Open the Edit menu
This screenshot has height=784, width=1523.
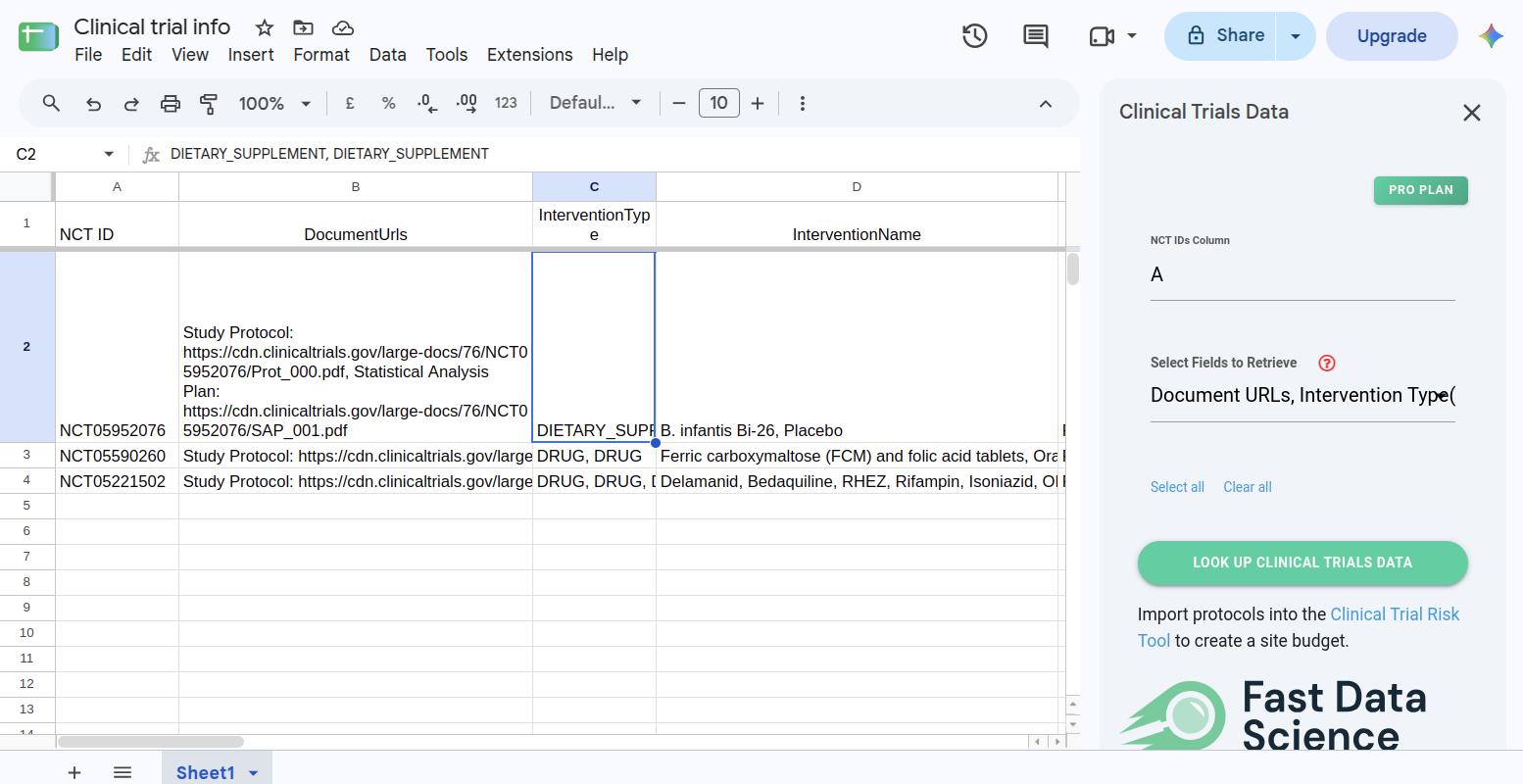click(136, 55)
